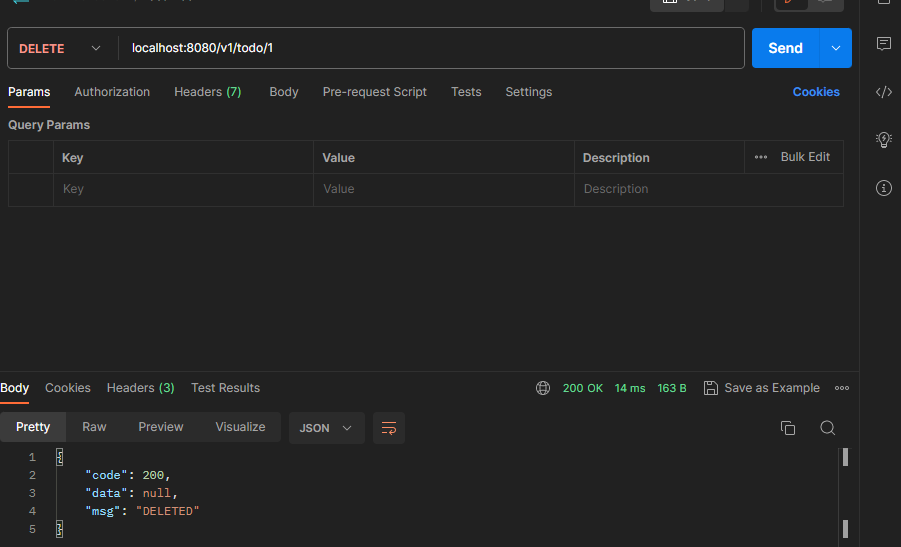Click the 200 OK status
Viewport: 901px width, 547px height.
point(583,388)
